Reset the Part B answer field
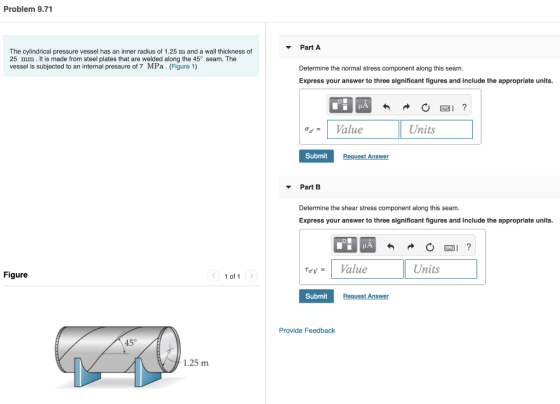560x404 pixels. pos(430,247)
